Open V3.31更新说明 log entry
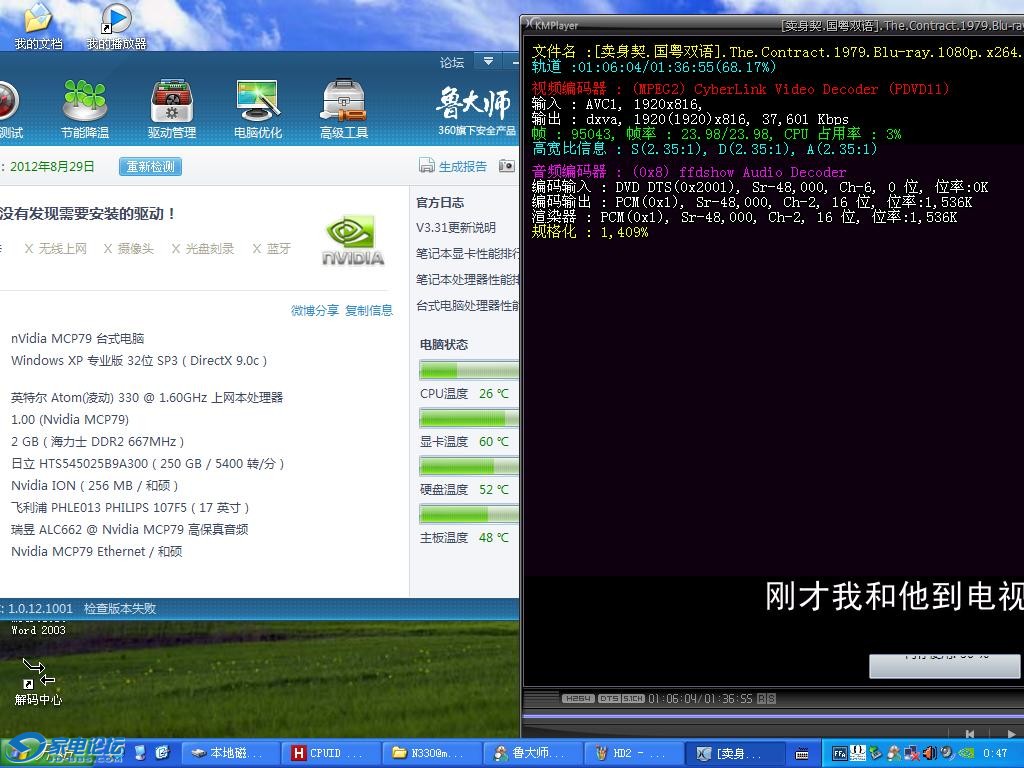 (x=456, y=228)
